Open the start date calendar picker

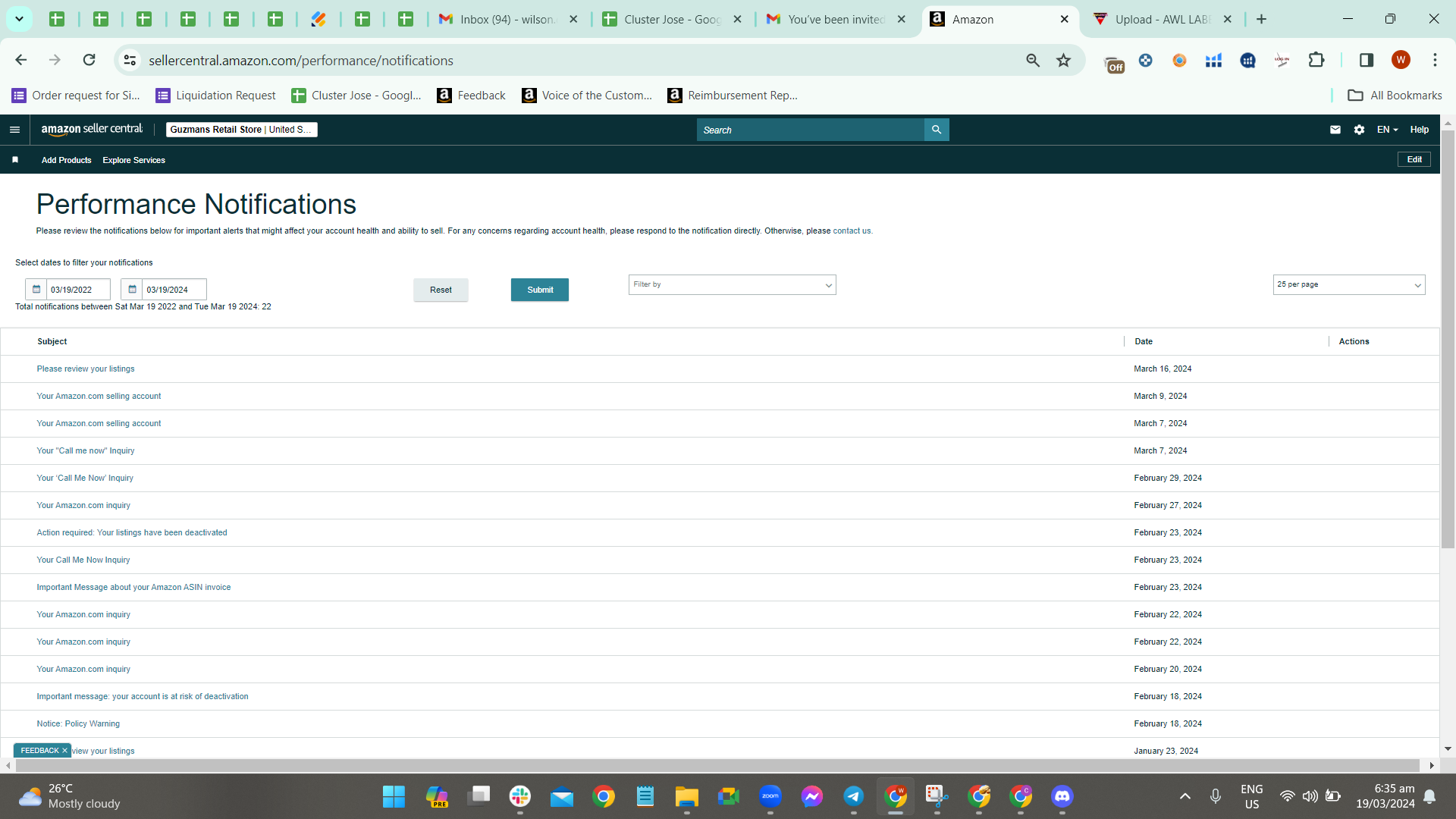point(36,290)
